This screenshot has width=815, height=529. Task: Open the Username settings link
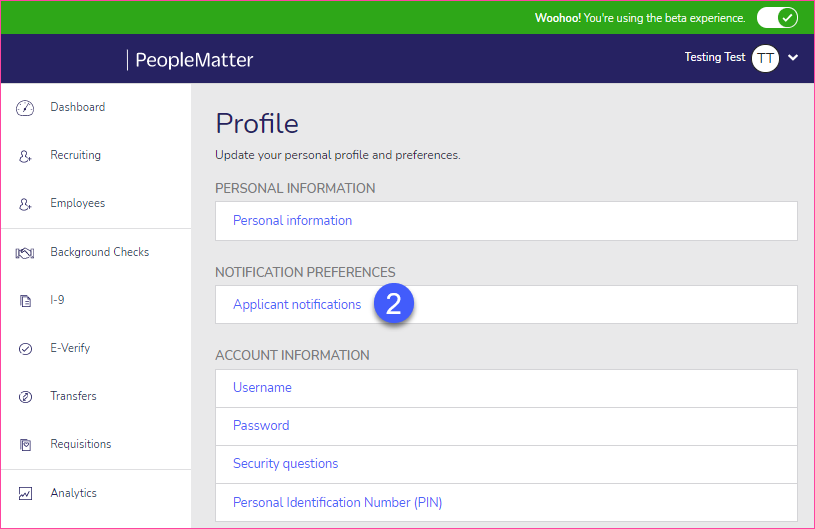click(x=262, y=388)
